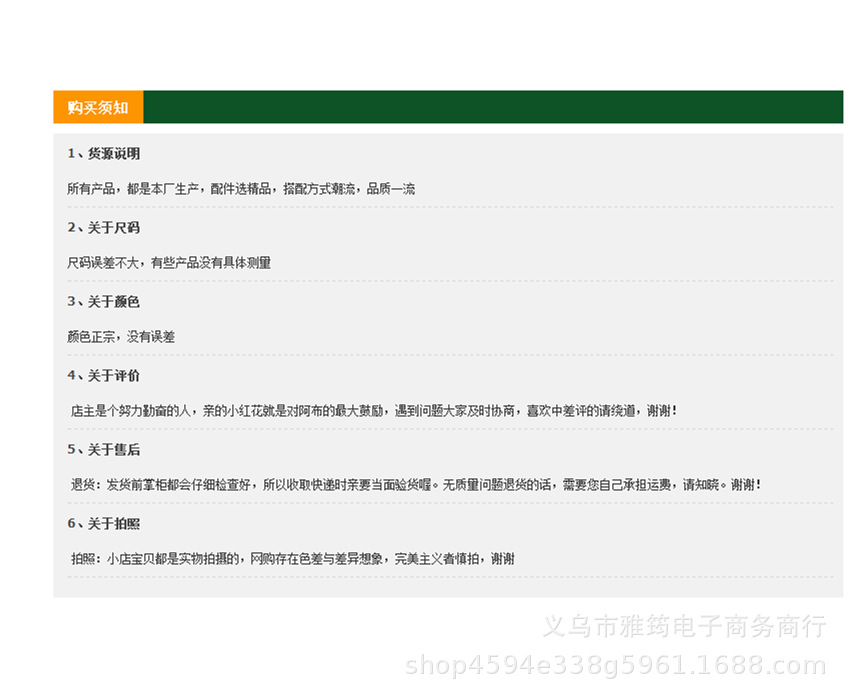The height and width of the screenshot is (699, 852).
Task: Click the line 颜色正宗，没有误差
Action: pyautogui.click(x=121, y=336)
